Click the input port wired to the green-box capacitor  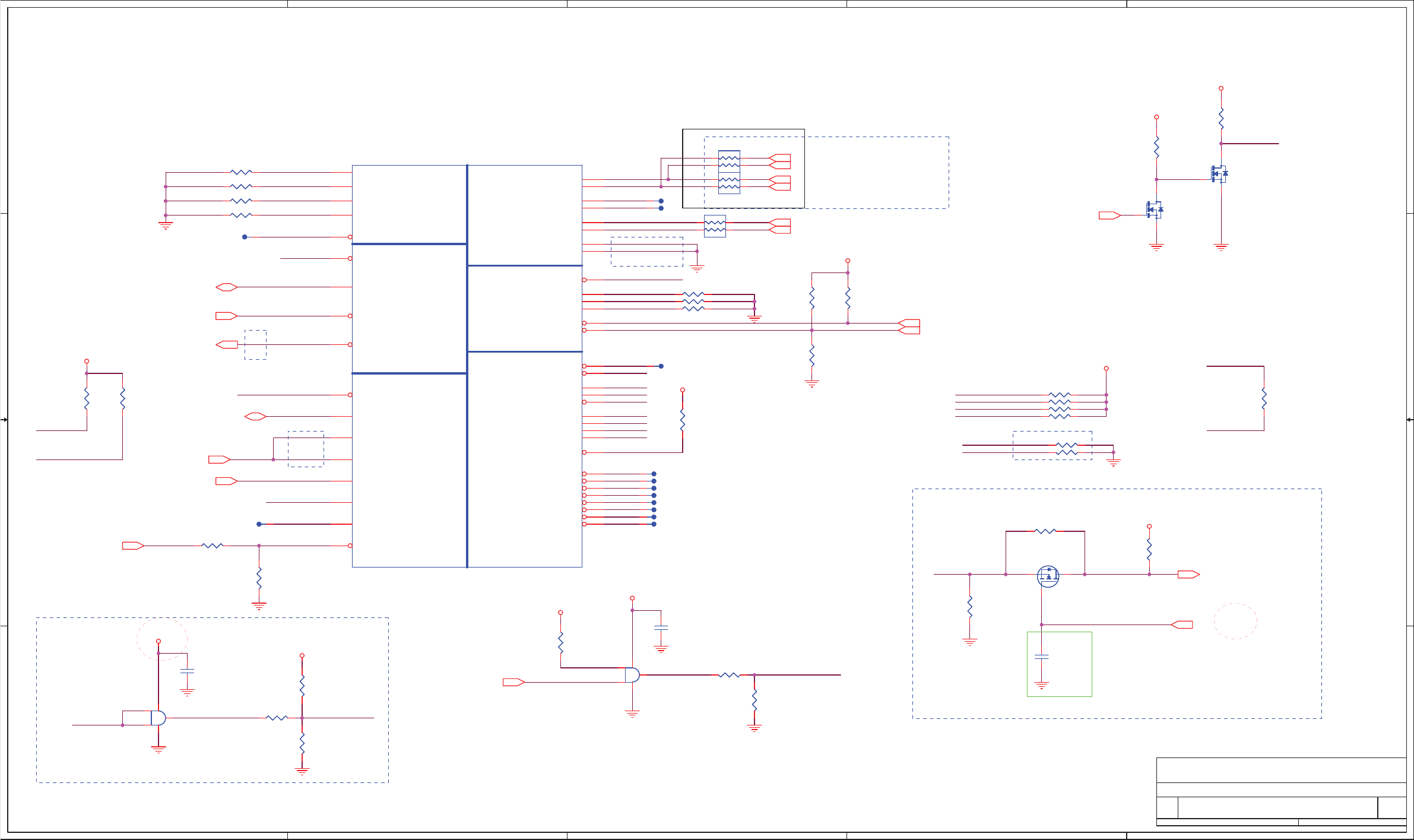[x=1181, y=625]
